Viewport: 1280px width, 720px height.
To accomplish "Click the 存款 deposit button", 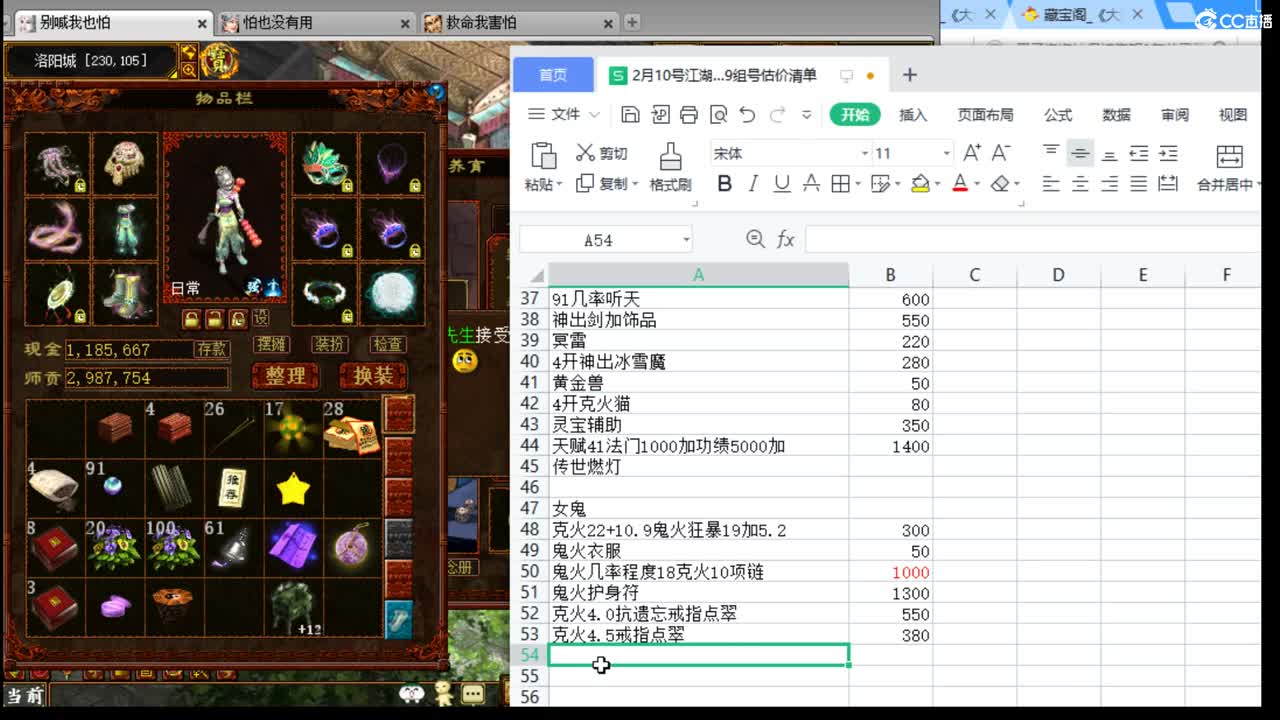I will click(x=212, y=349).
